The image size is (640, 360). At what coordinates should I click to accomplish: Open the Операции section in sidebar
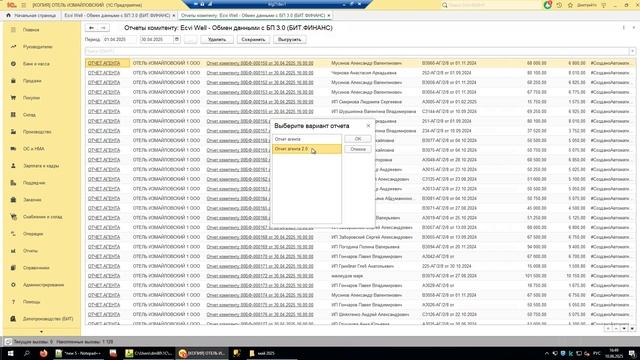click(33, 234)
